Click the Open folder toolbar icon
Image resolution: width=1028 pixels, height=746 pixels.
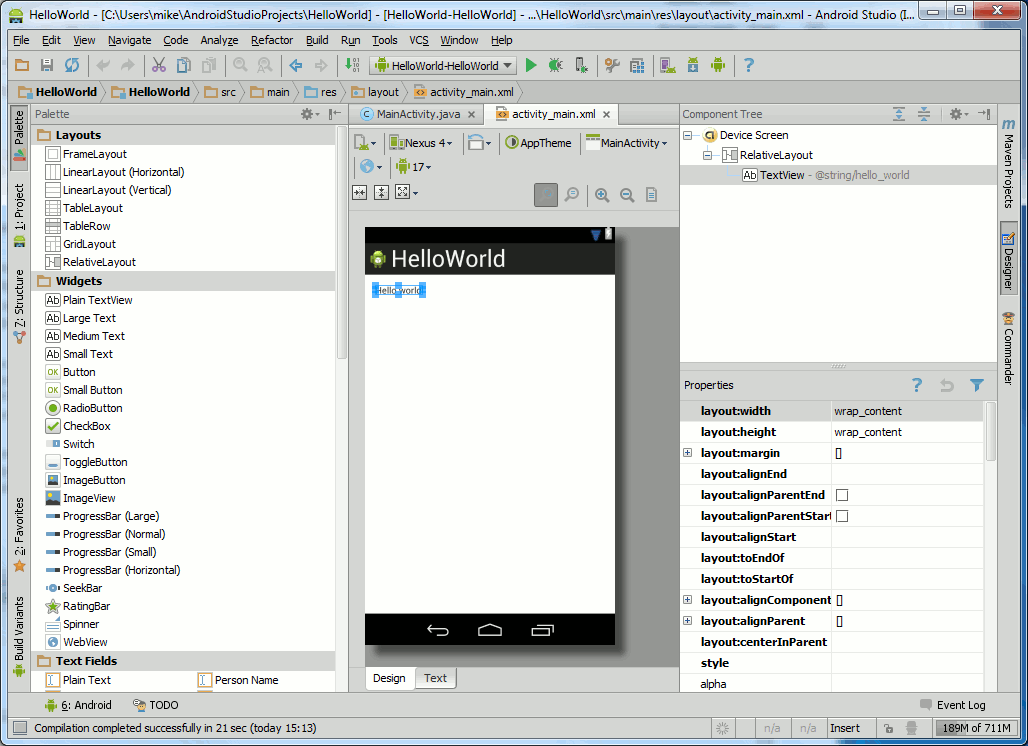pyautogui.click(x=22, y=65)
